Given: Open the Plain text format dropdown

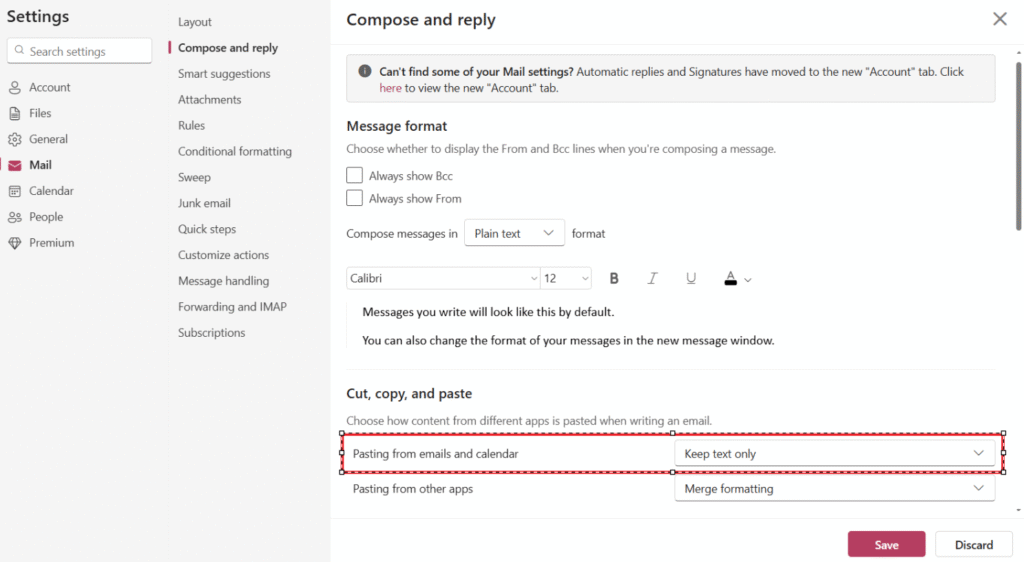Looking at the screenshot, I should (x=514, y=233).
